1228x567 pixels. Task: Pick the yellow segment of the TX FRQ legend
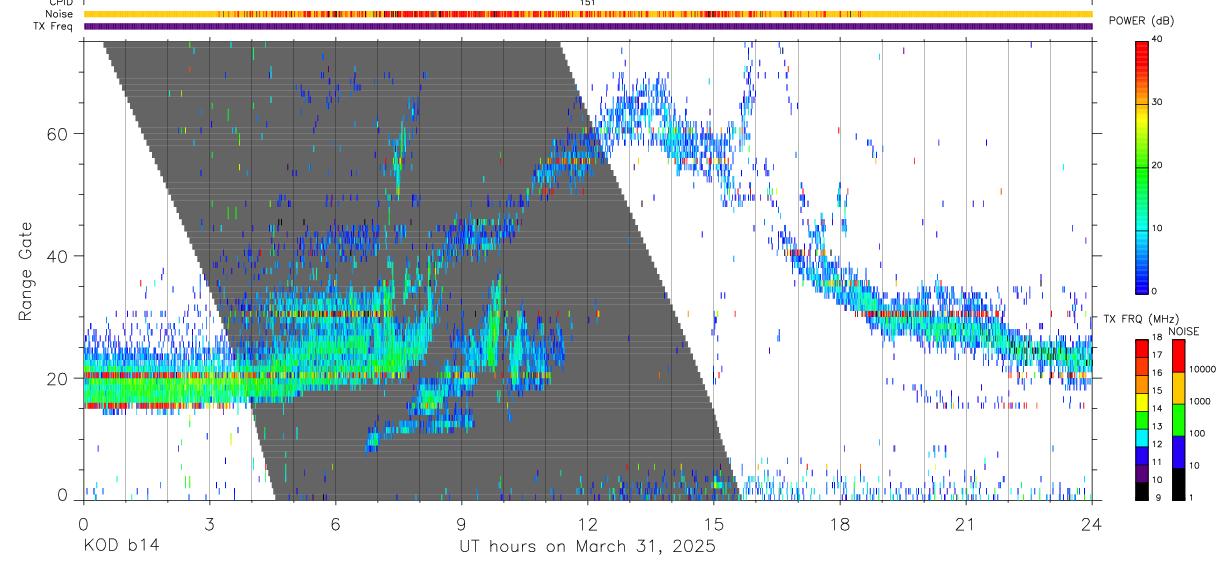click(x=1143, y=401)
